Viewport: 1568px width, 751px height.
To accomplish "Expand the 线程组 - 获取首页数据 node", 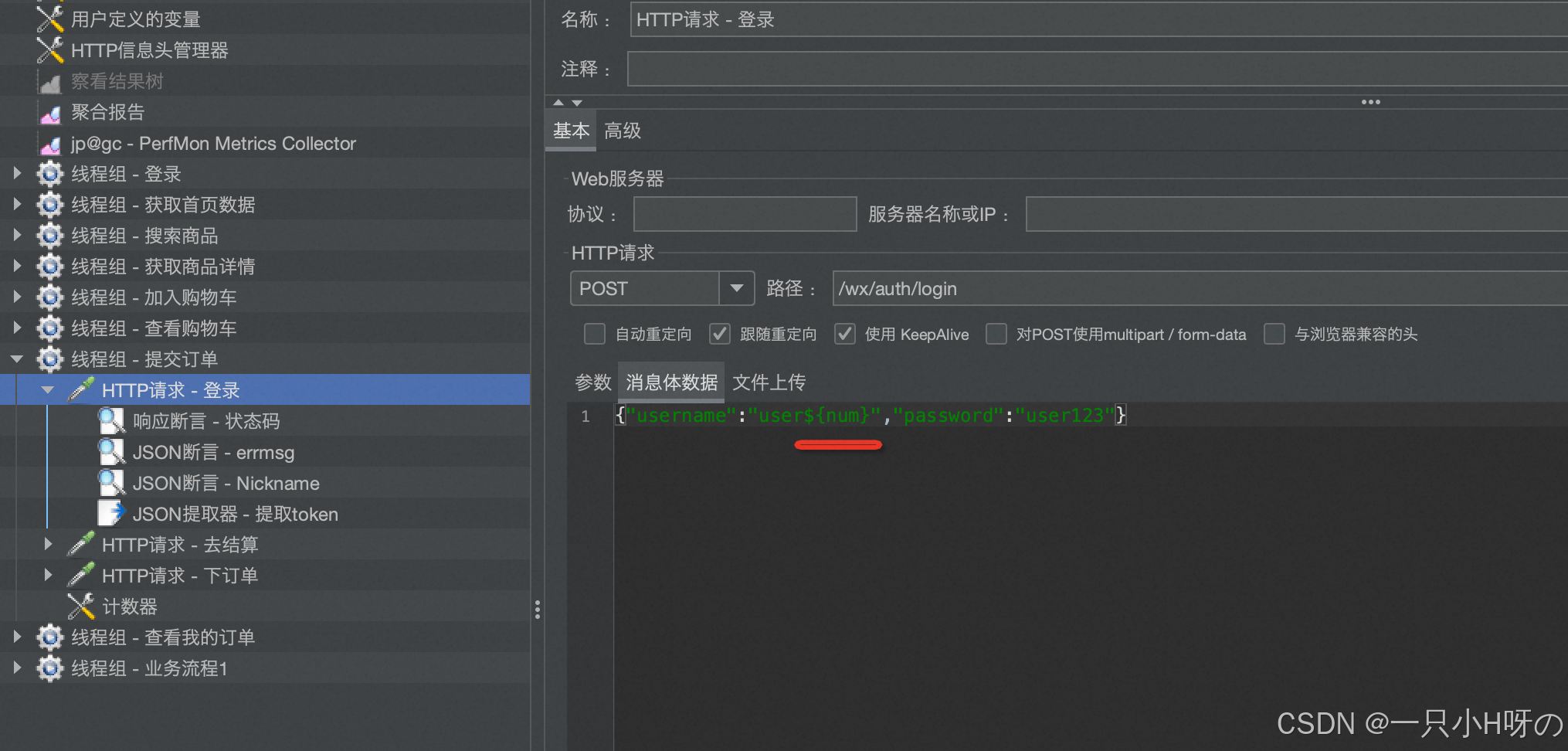I will coord(17,205).
